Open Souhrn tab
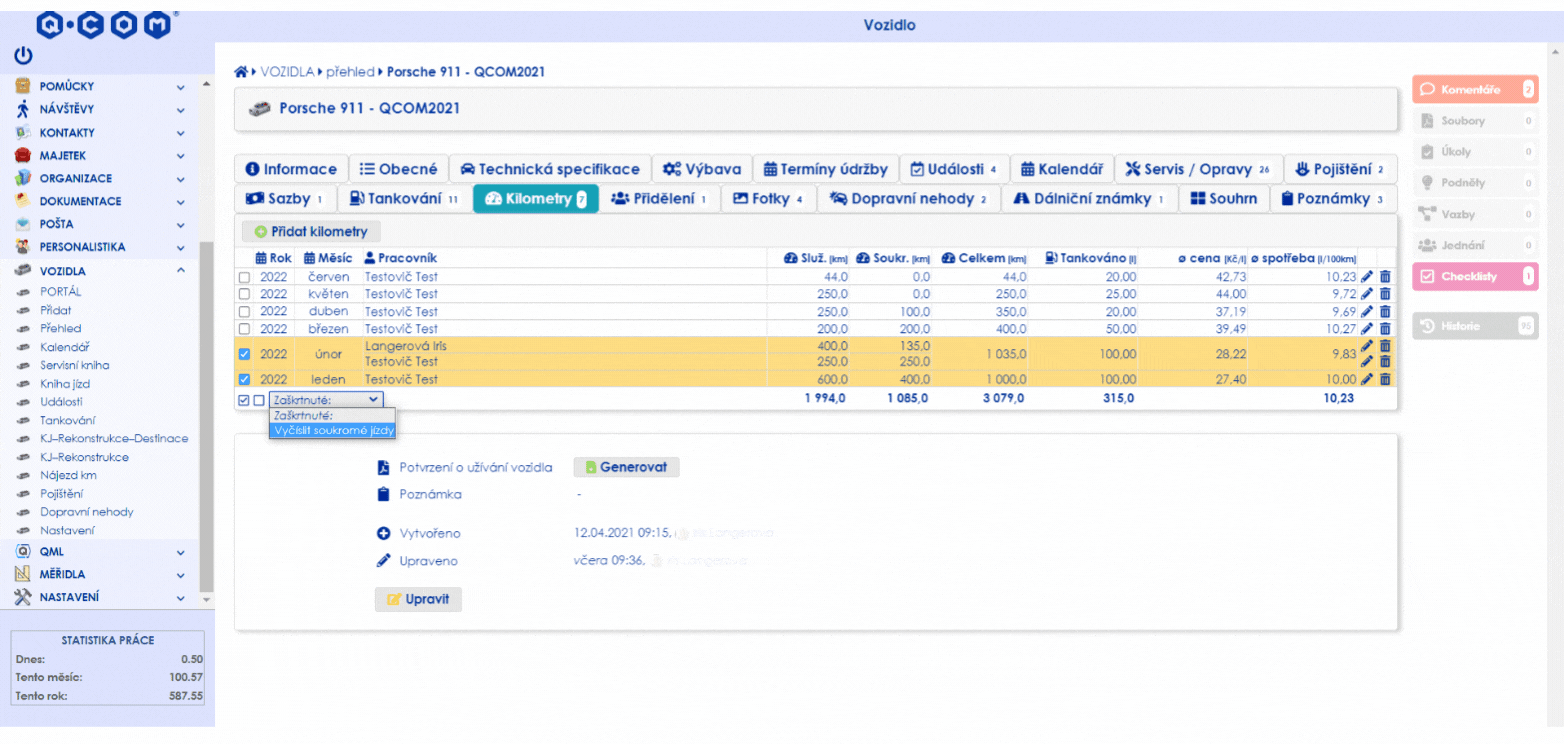The image size is (1564, 744). 1223,199
